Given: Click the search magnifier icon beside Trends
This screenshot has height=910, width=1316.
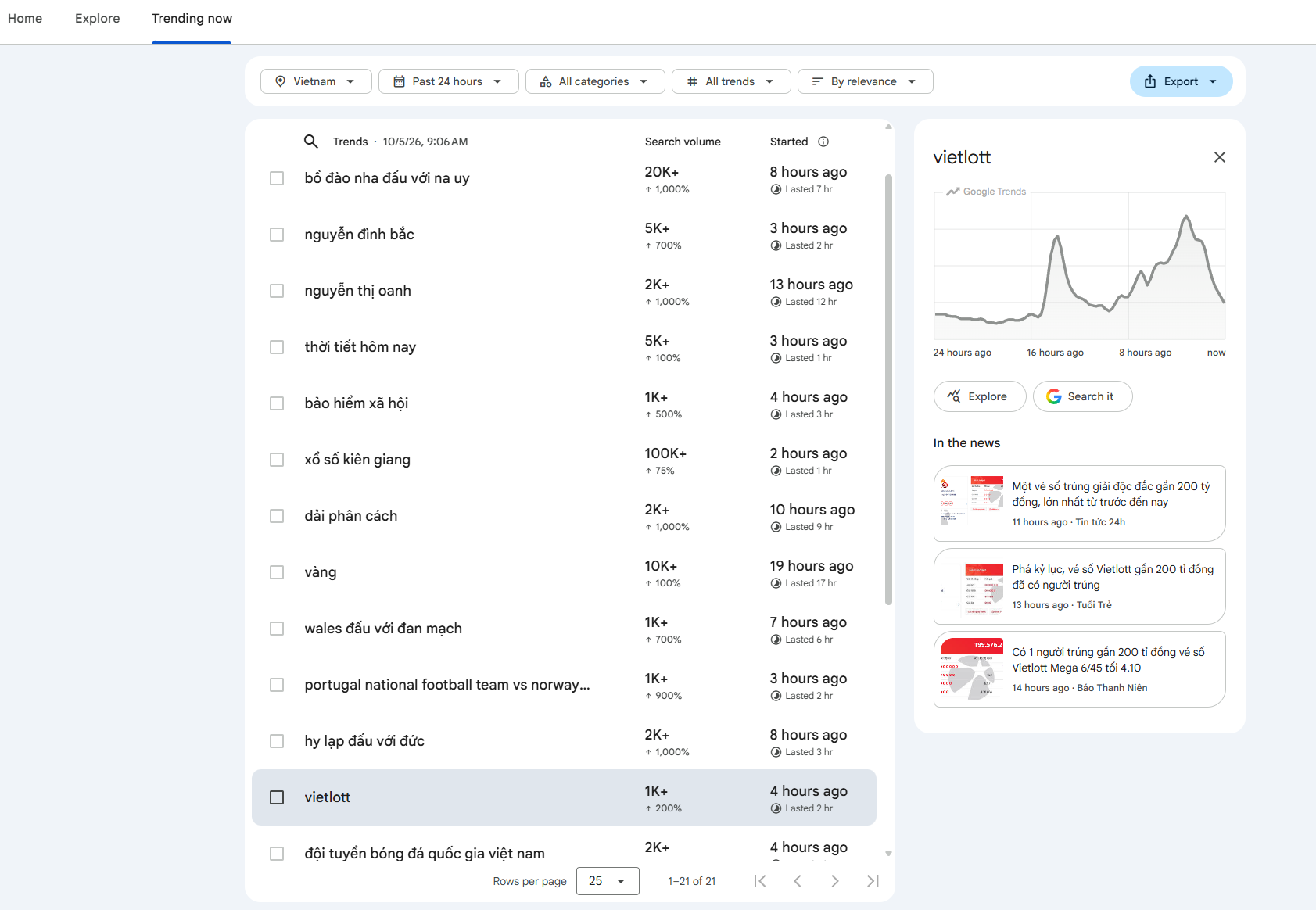Looking at the screenshot, I should [x=310, y=142].
